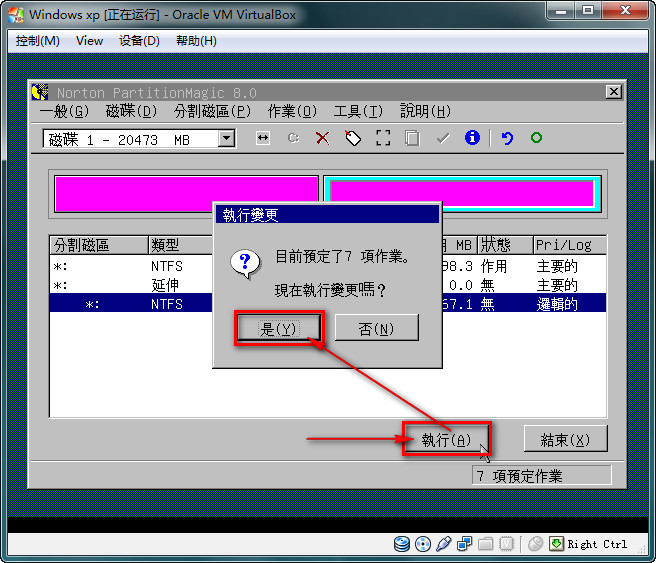Click the VirtualBox hard disk status icon
Screen dimensions: 656x563
[402, 544]
